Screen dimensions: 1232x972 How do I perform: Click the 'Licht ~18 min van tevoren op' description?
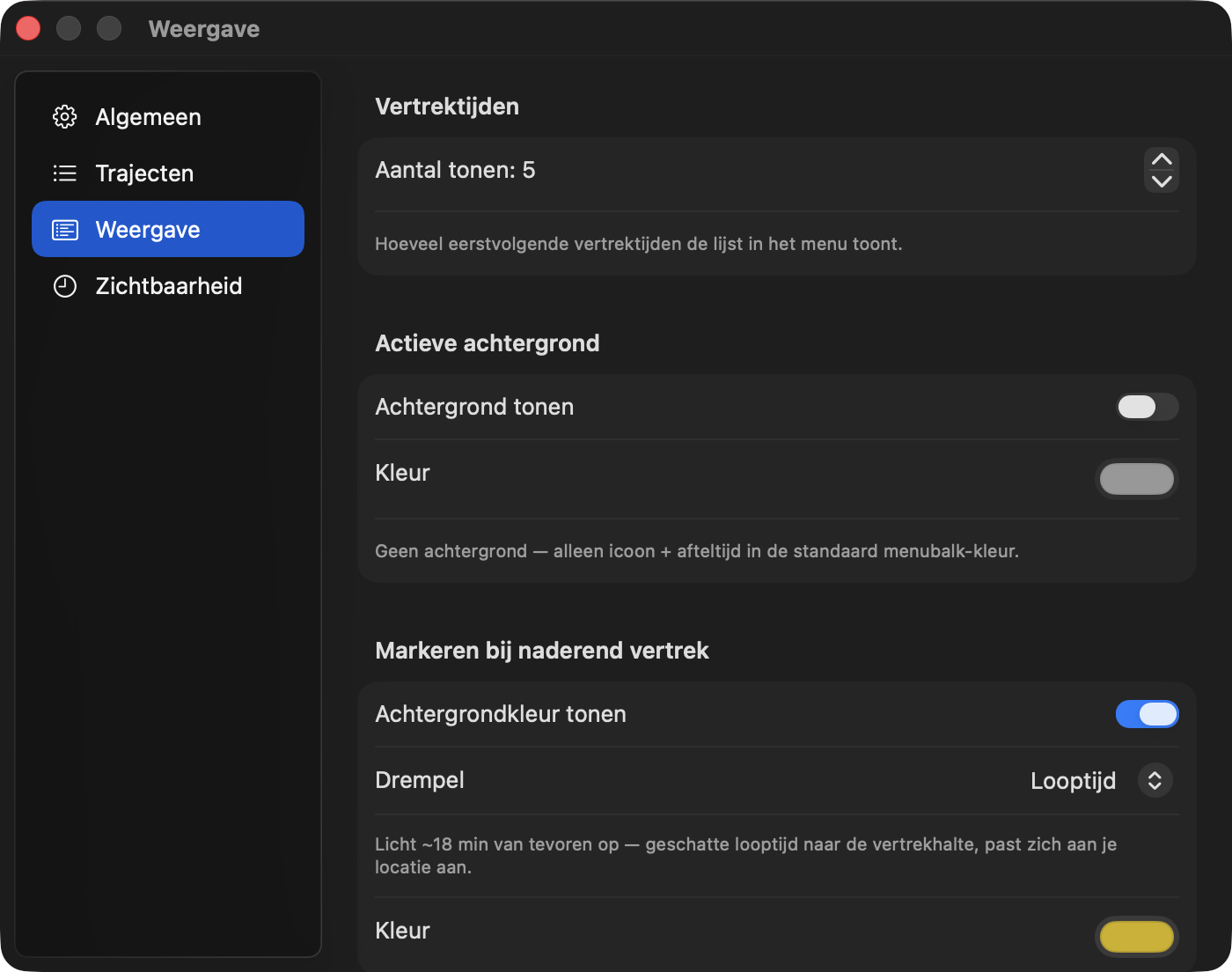click(x=746, y=856)
